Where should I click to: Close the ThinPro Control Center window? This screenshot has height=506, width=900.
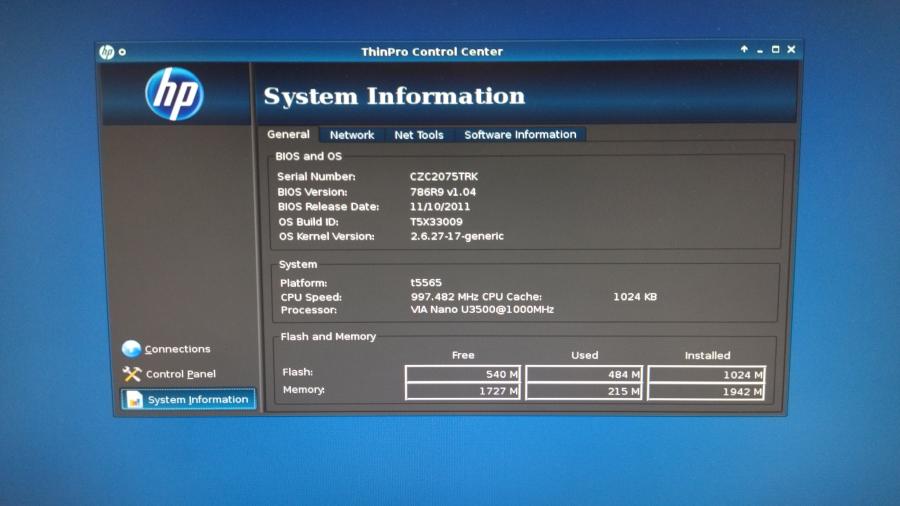(792, 49)
